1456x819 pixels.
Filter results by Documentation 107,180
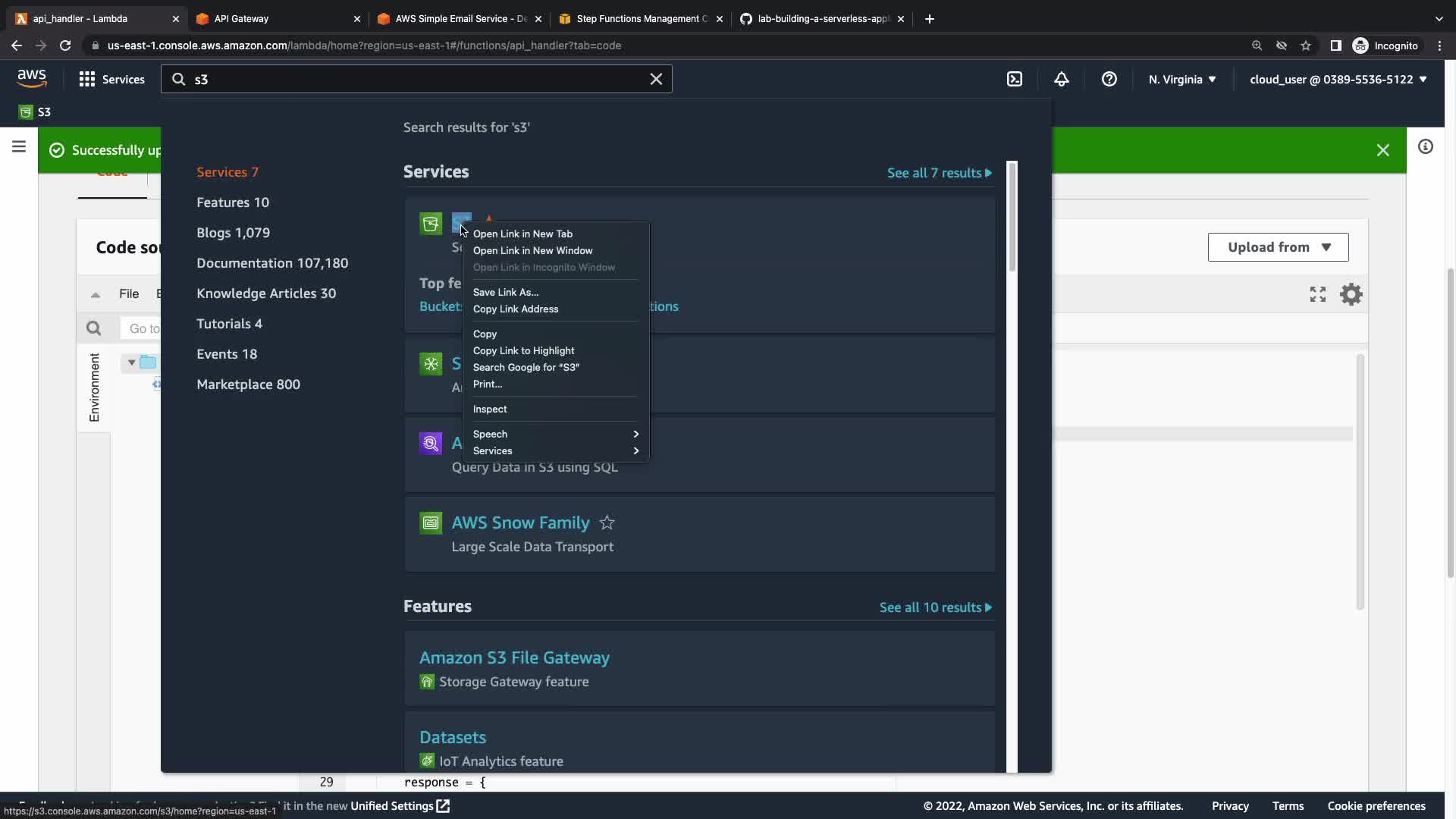272,263
